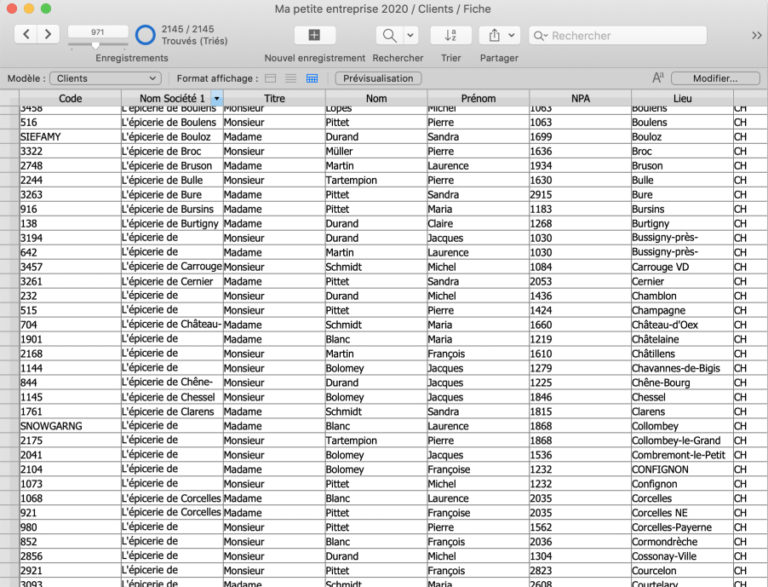Click the Rechercher magnifier icon
Viewport: 768px width, 587px height.
pos(388,35)
